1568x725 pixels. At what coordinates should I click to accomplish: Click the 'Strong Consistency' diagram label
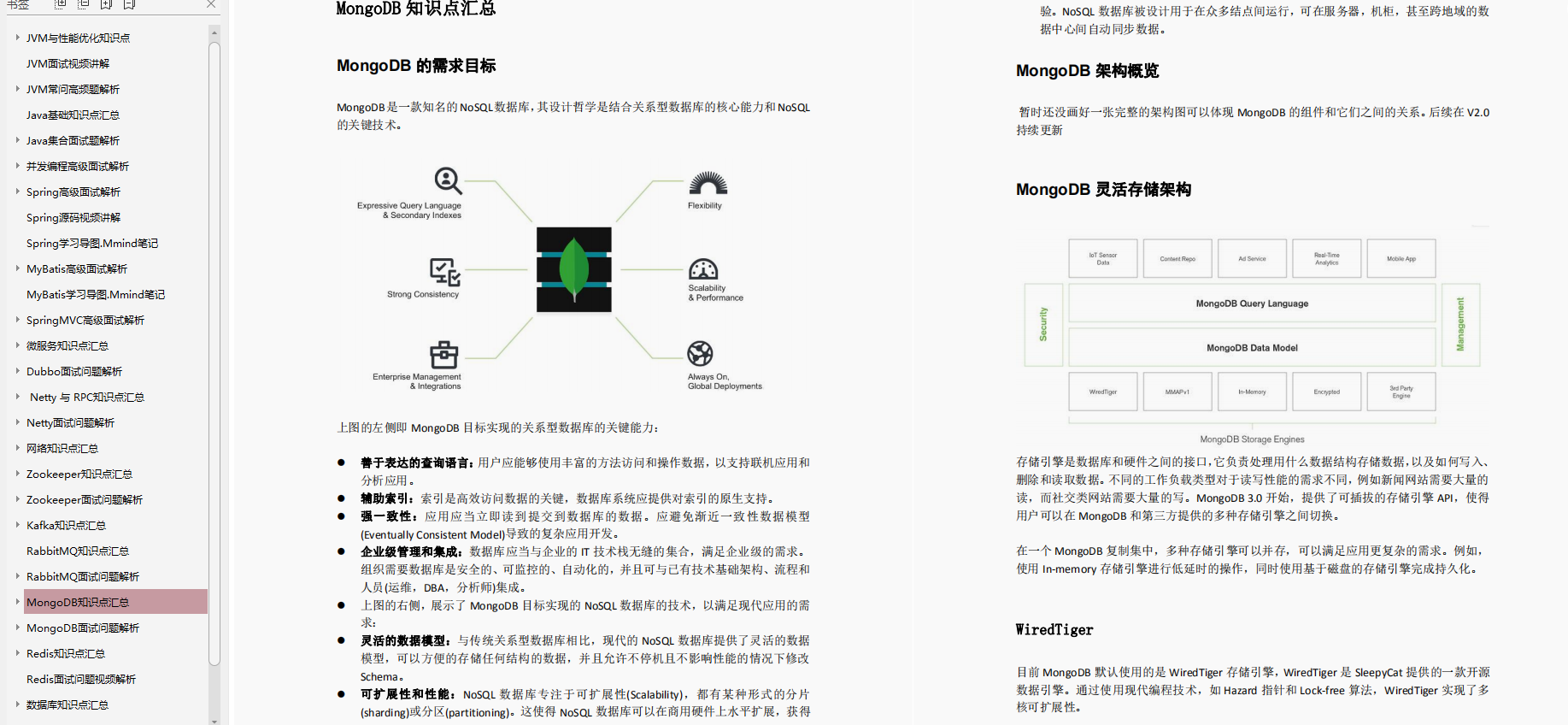click(x=423, y=294)
